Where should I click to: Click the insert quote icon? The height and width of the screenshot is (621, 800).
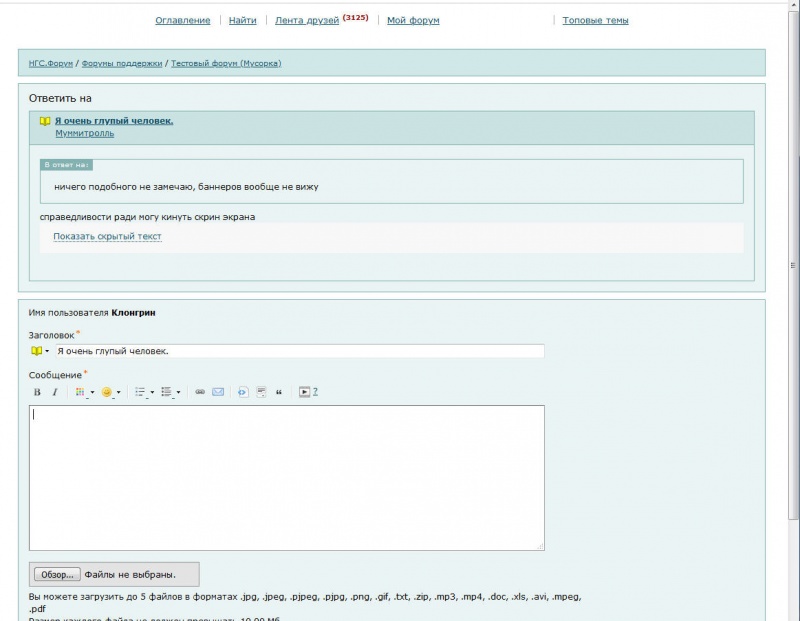278,392
